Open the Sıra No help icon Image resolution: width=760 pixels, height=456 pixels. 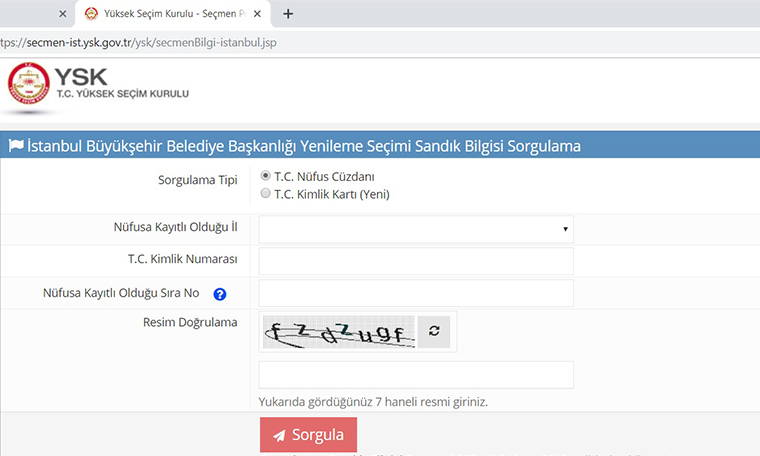pyautogui.click(x=220, y=294)
